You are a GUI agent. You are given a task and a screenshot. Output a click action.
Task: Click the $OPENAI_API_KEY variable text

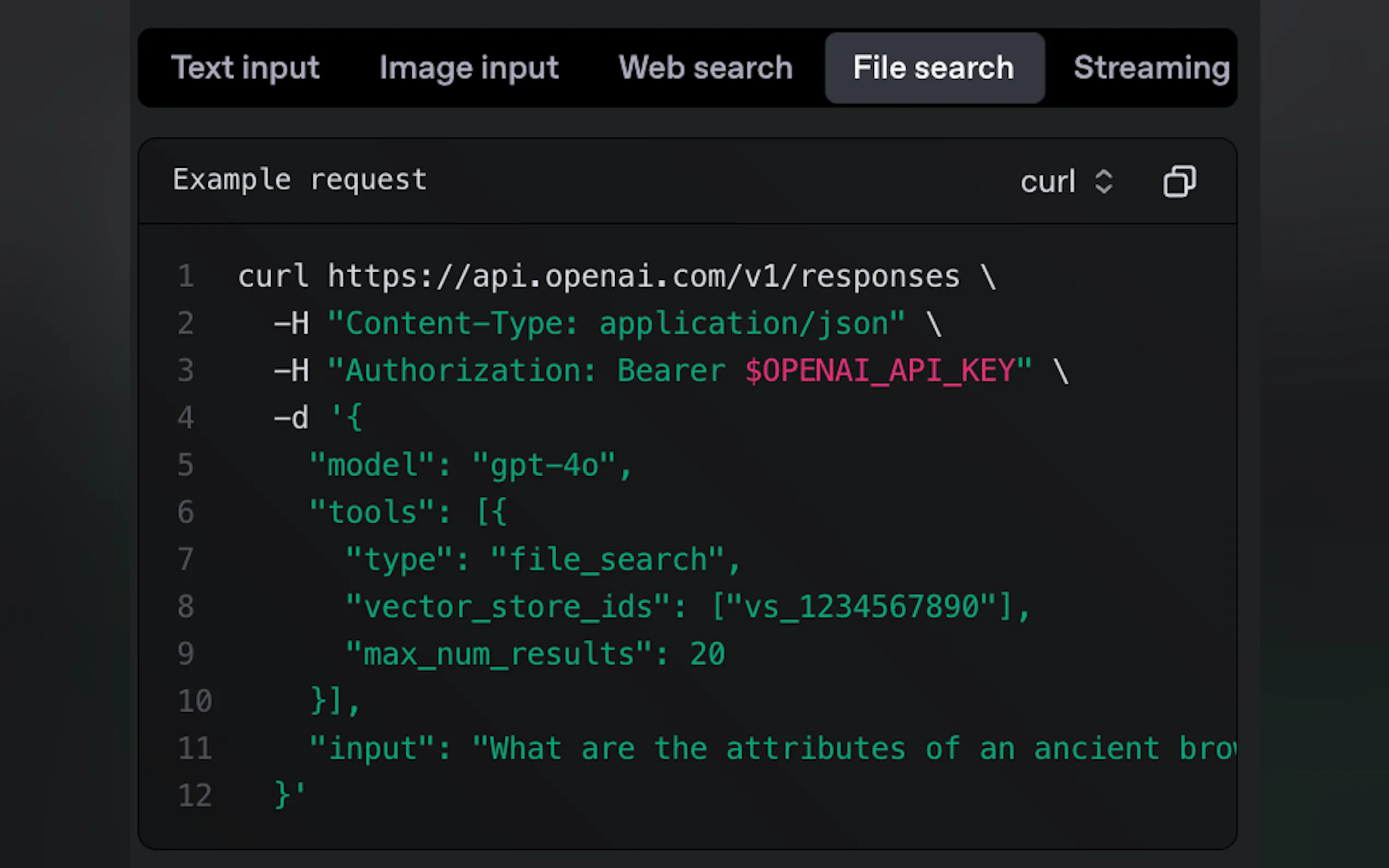[x=879, y=370]
